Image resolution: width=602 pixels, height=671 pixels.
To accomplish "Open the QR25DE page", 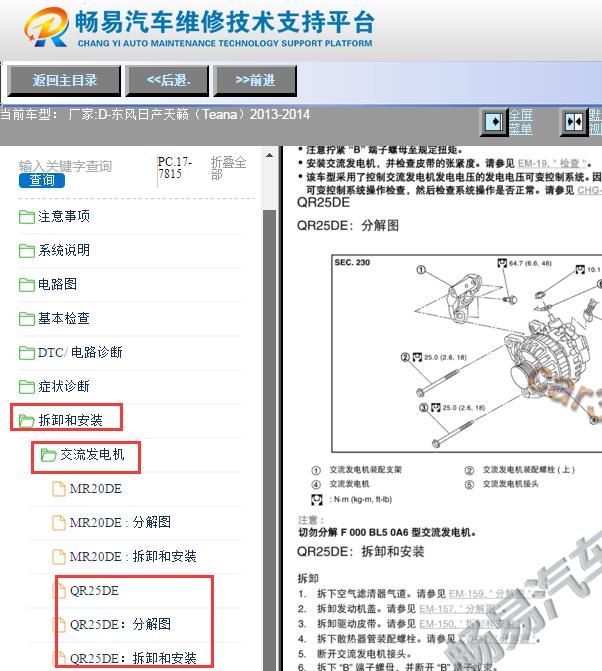I will pyautogui.click(x=95, y=591).
